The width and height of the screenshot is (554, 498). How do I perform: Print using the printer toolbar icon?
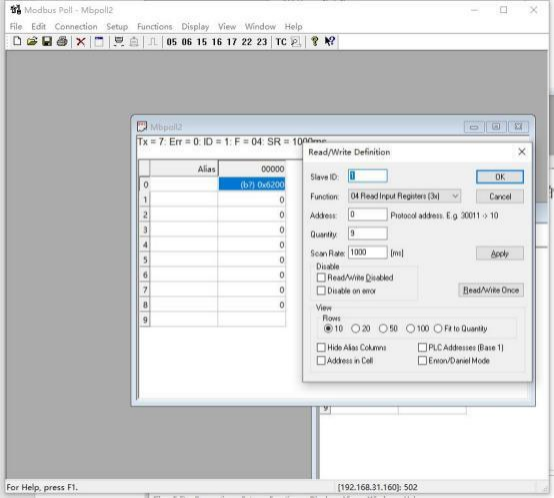62,41
